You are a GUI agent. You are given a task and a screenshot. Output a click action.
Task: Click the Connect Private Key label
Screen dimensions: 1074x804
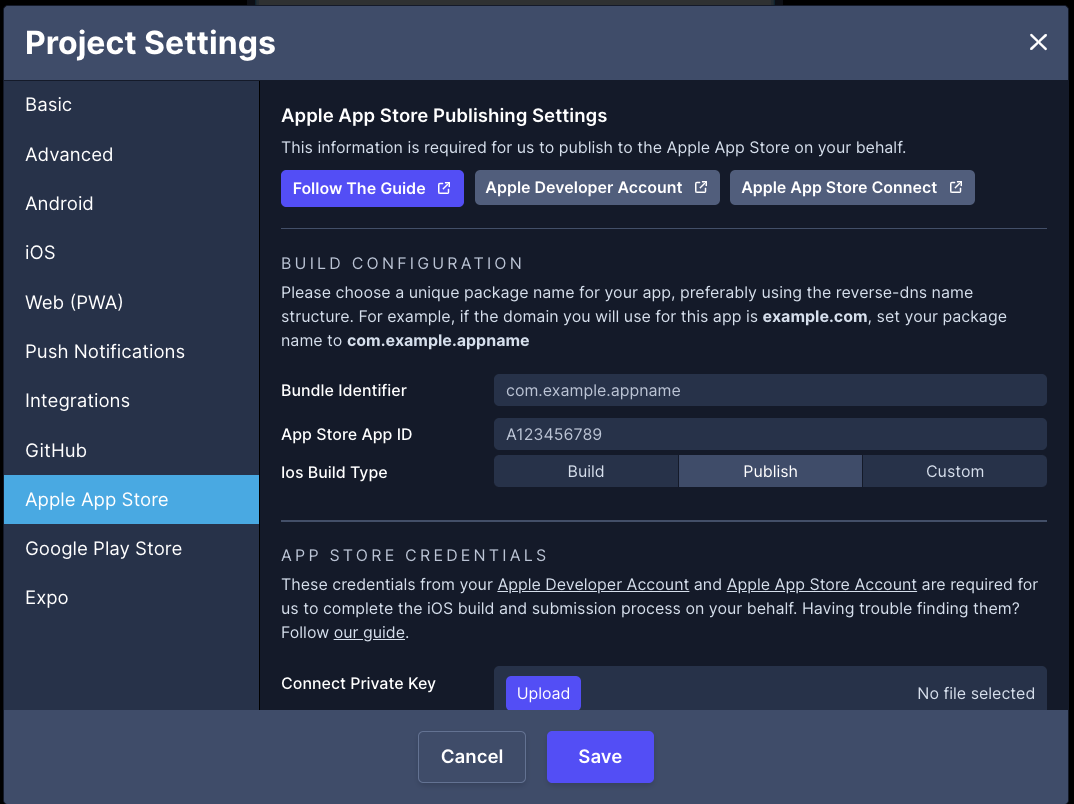[x=358, y=683]
